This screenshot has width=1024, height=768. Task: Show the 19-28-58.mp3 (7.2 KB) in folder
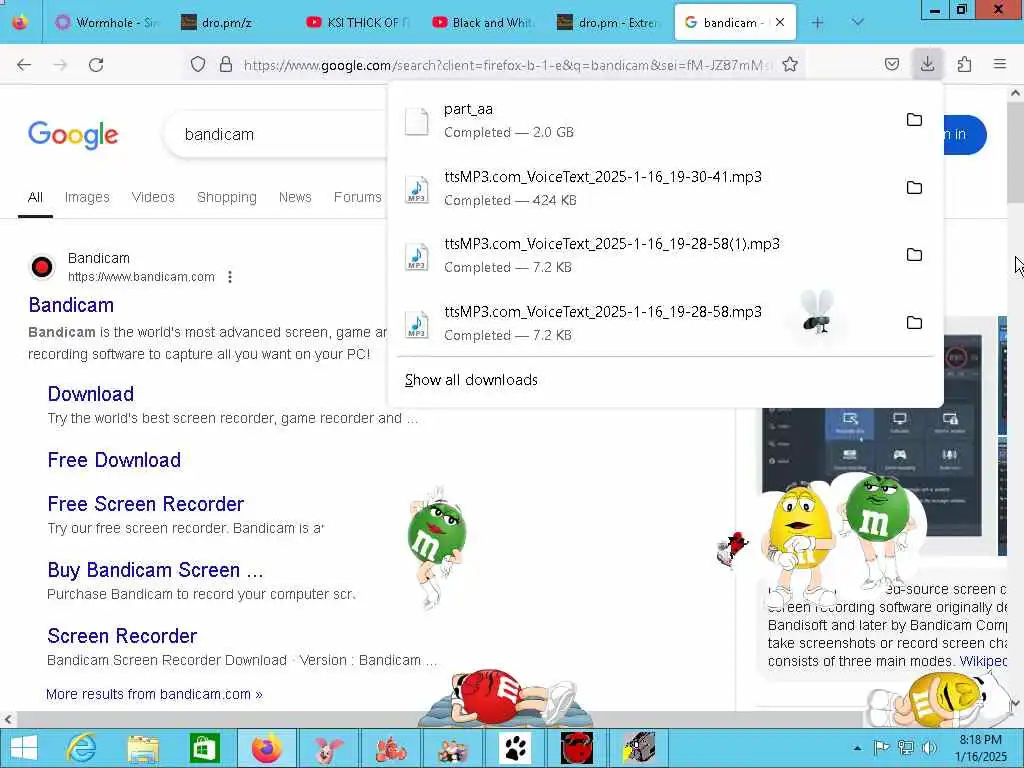914,323
